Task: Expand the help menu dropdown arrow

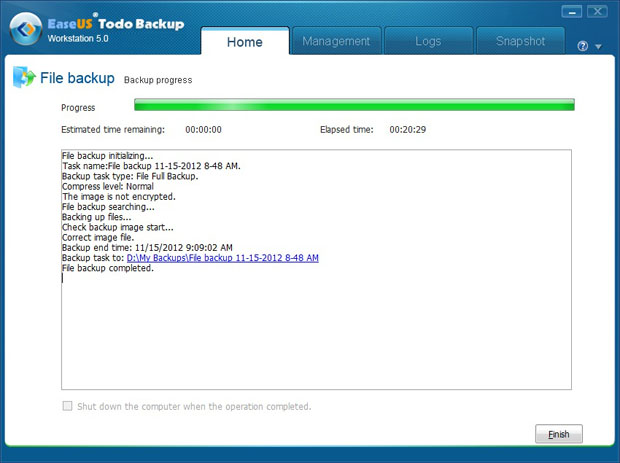Action: (598, 47)
